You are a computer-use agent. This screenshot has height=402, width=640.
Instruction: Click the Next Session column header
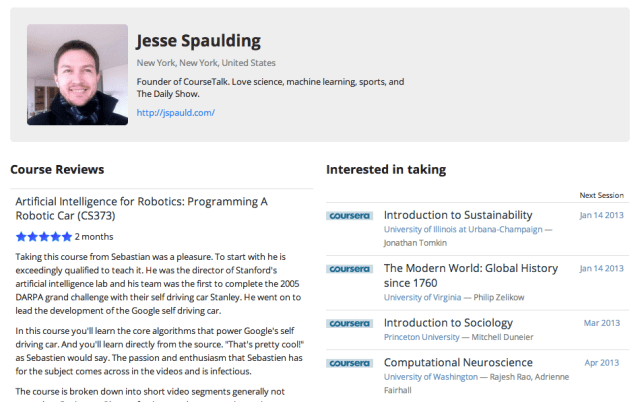coord(601,195)
